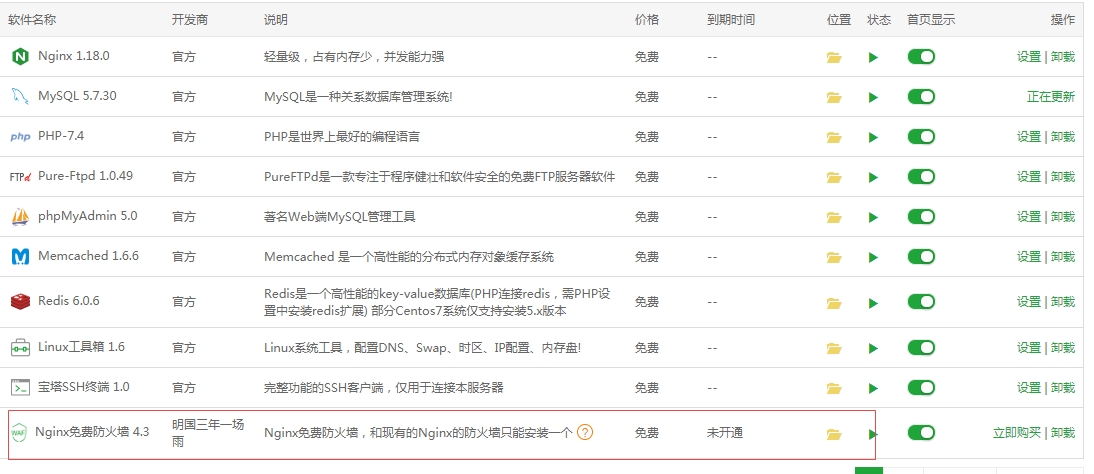The width and height of the screenshot is (1094, 474).
Task: Click 卸载 for Pure-Ftpd 1.0.49
Action: [1063, 177]
